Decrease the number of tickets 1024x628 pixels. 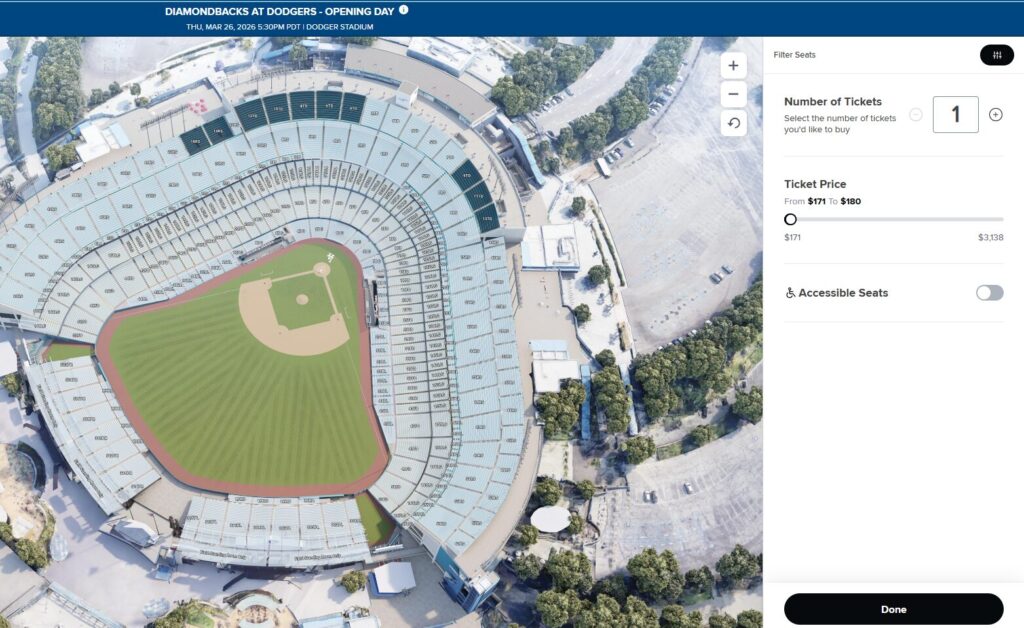point(916,115)
